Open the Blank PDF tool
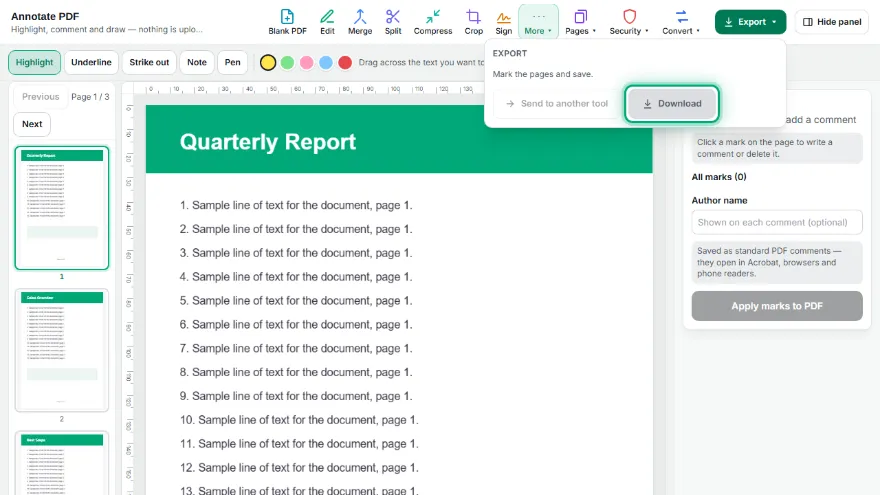880x495 pixels. (287, 22)
